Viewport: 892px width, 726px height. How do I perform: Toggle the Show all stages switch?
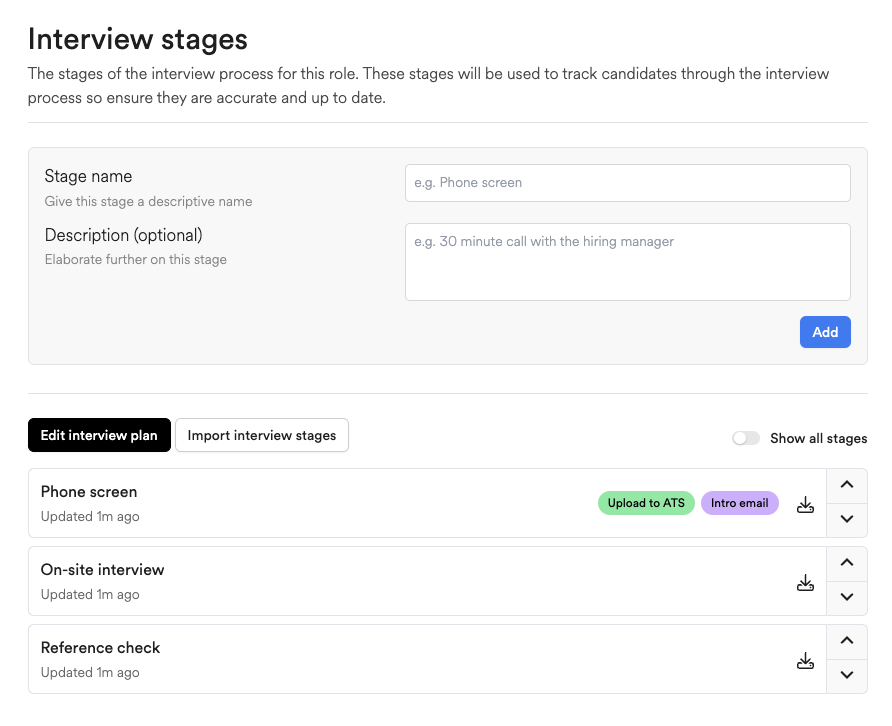746,438
